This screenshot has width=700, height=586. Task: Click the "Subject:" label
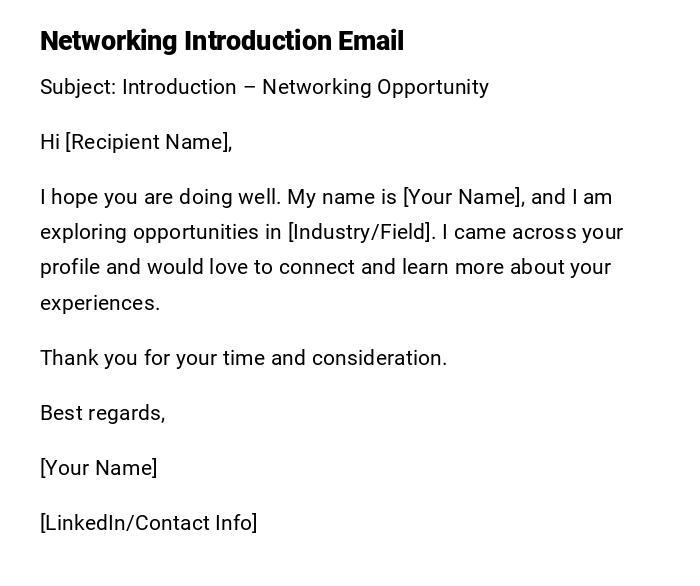78,87
